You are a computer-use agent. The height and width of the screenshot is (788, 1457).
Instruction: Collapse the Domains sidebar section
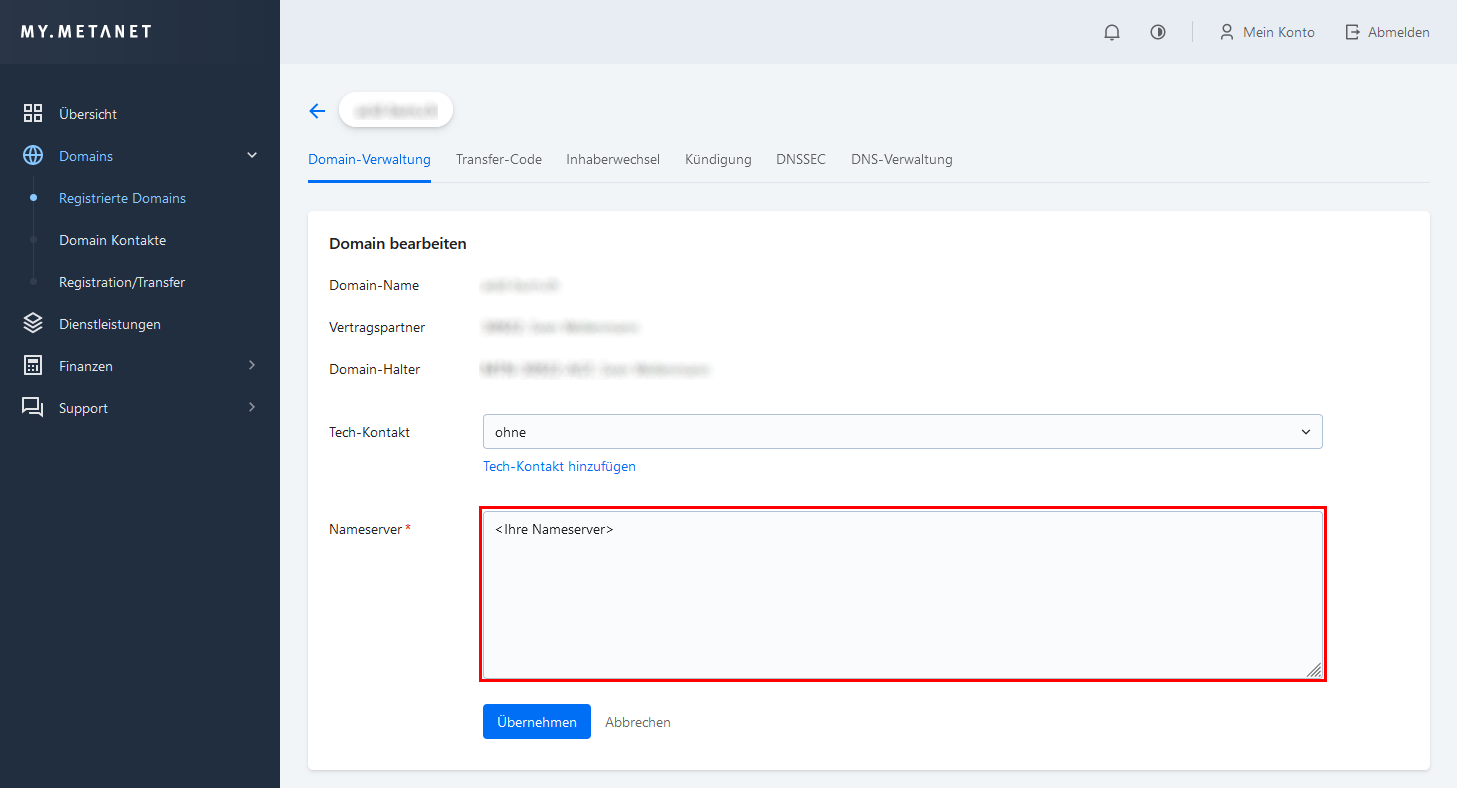click(252, 156)
